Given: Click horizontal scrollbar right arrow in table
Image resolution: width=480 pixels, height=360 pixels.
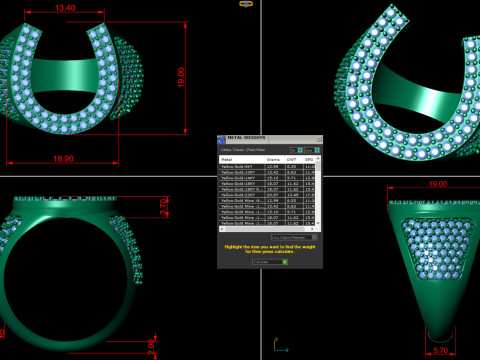Looking at the screenshot, I should click(x=312, y=229).
